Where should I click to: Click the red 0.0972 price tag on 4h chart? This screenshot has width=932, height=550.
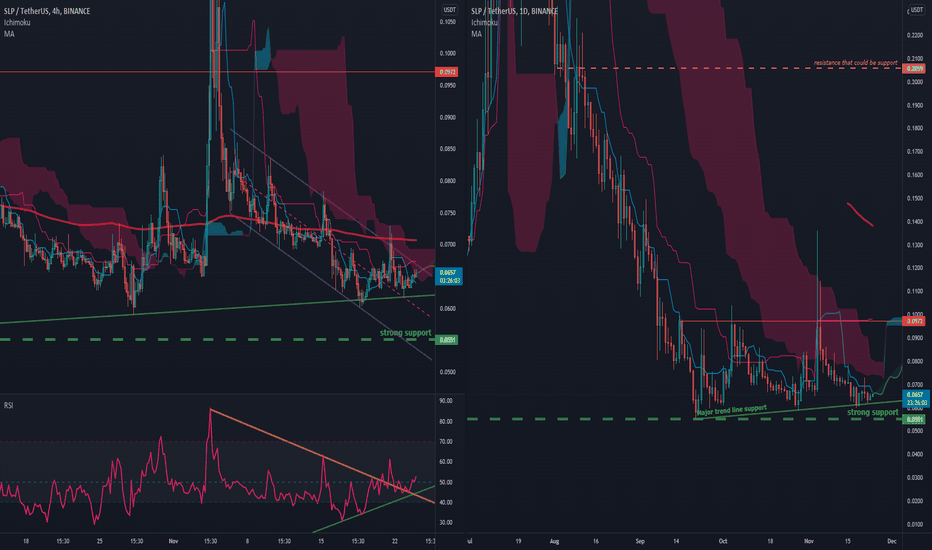[447, 72]
